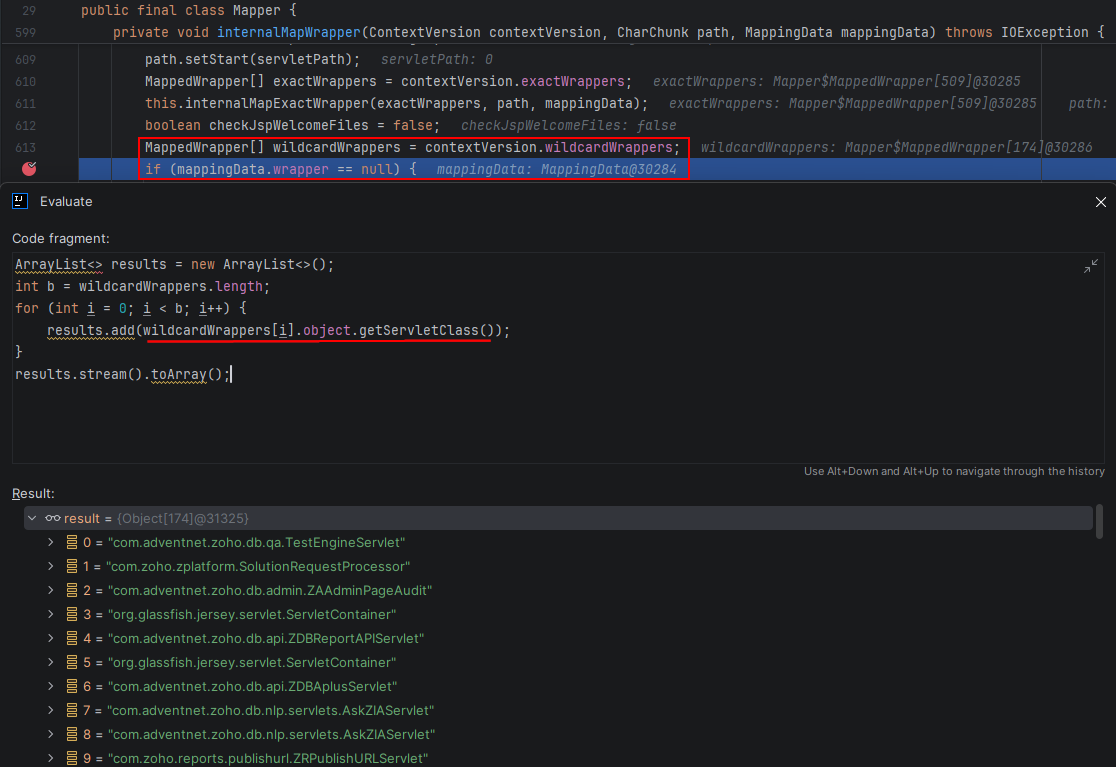This screenshot has width=1116, height=767.
Task: Expand result item 5 ServletContainer
Action: click(51, 662)
